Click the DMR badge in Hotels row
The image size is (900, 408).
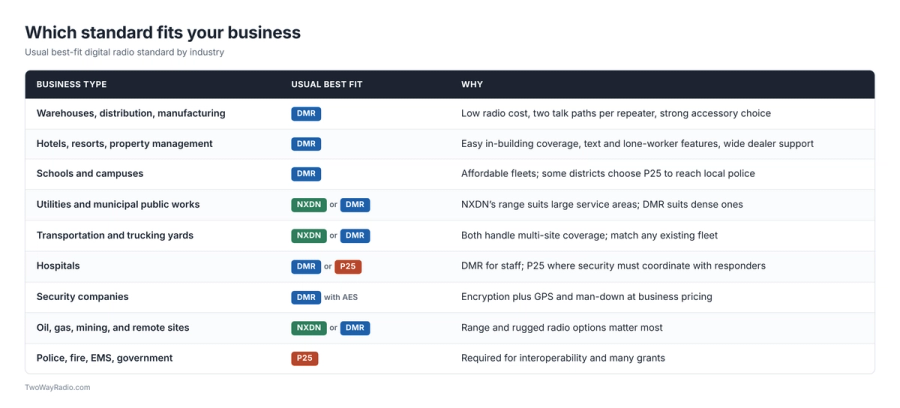coord(306,144)
